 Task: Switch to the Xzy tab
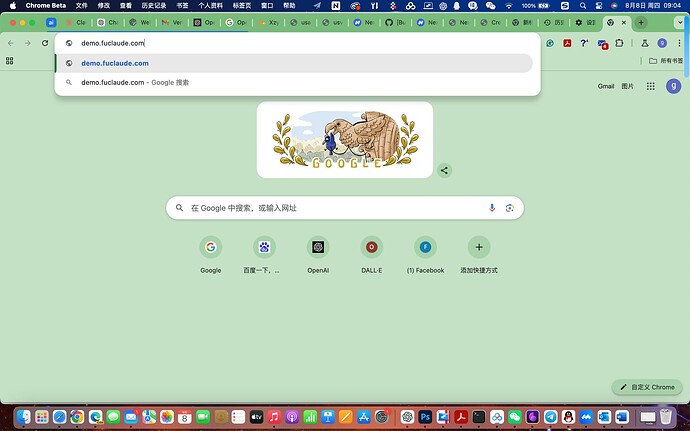point(268,22)
